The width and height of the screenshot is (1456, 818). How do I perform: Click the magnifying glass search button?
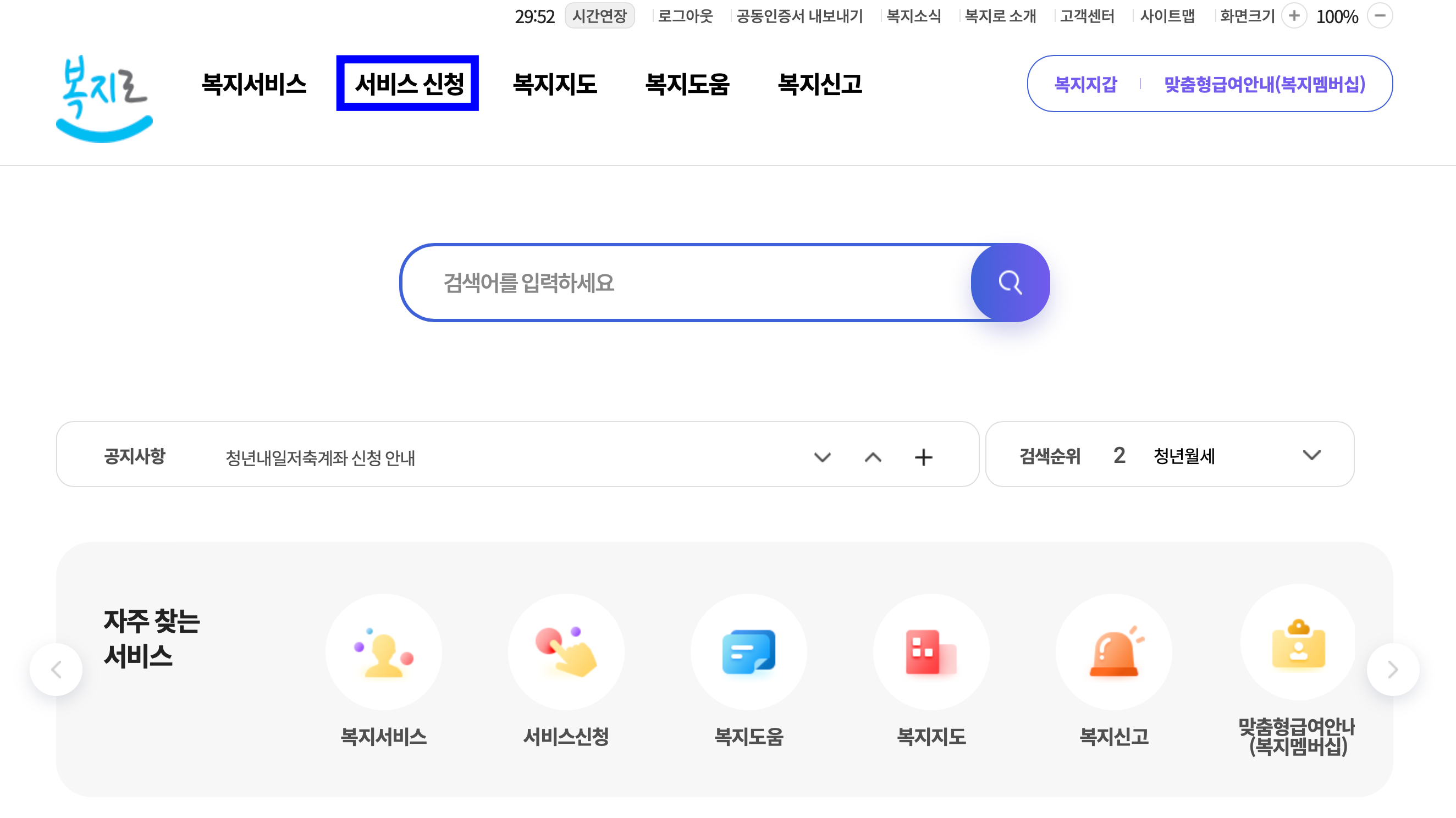[1010, 283]
